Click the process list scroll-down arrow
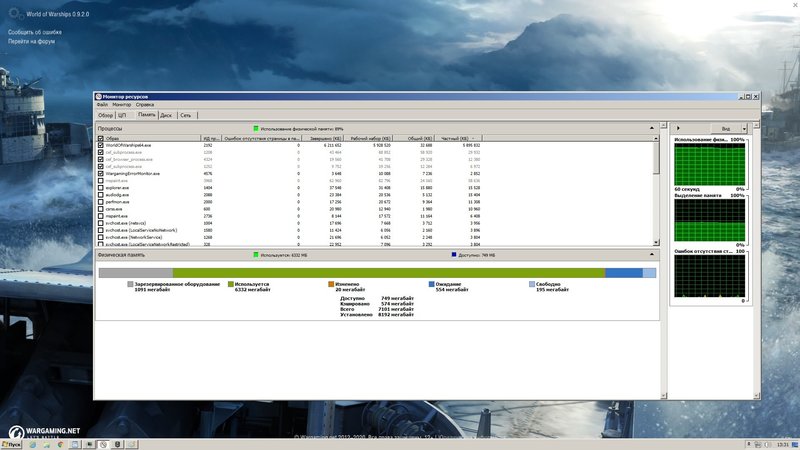The height and width of the screenshot is (450, 800). tap(656, 242)
